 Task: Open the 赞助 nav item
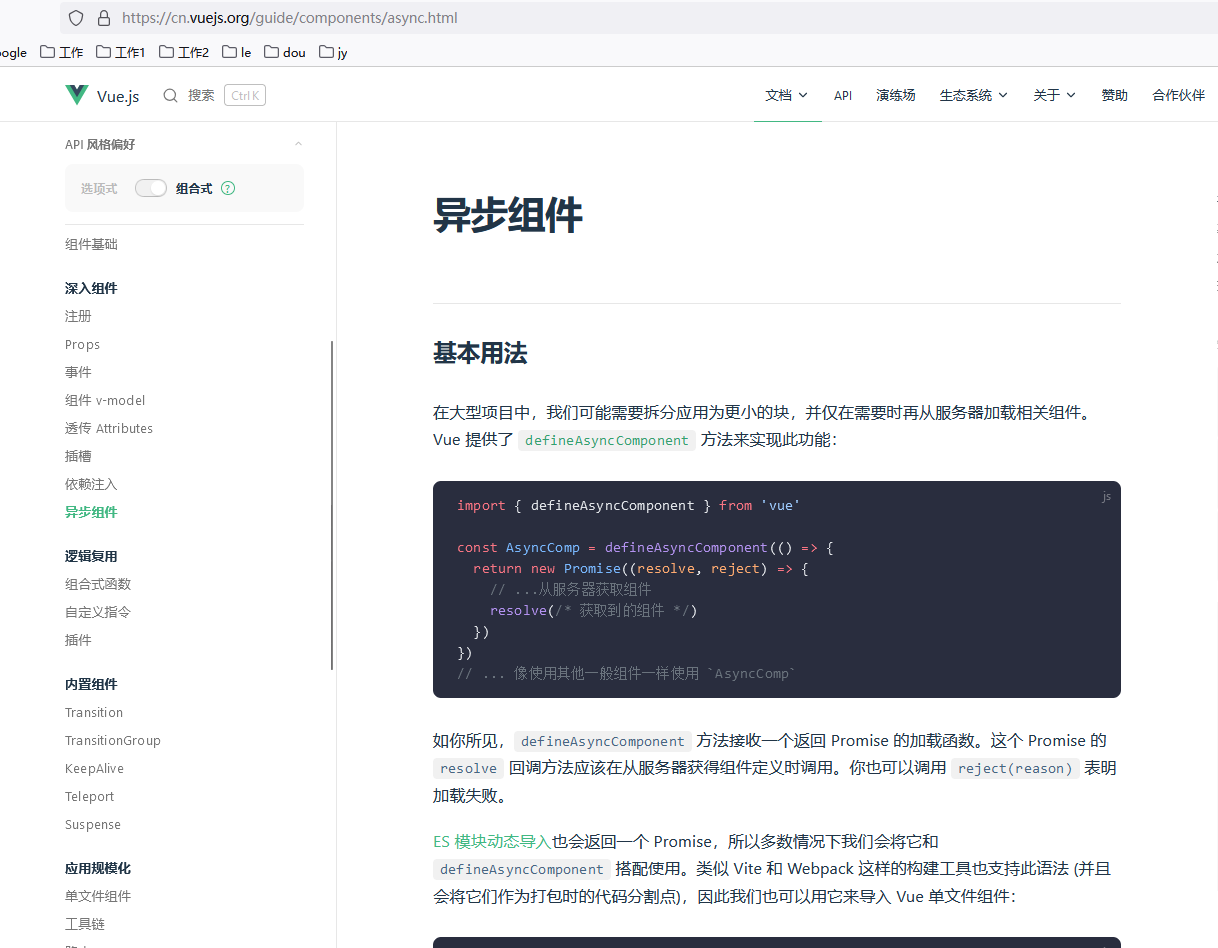pyautogui.click(x=1115, y=95)
